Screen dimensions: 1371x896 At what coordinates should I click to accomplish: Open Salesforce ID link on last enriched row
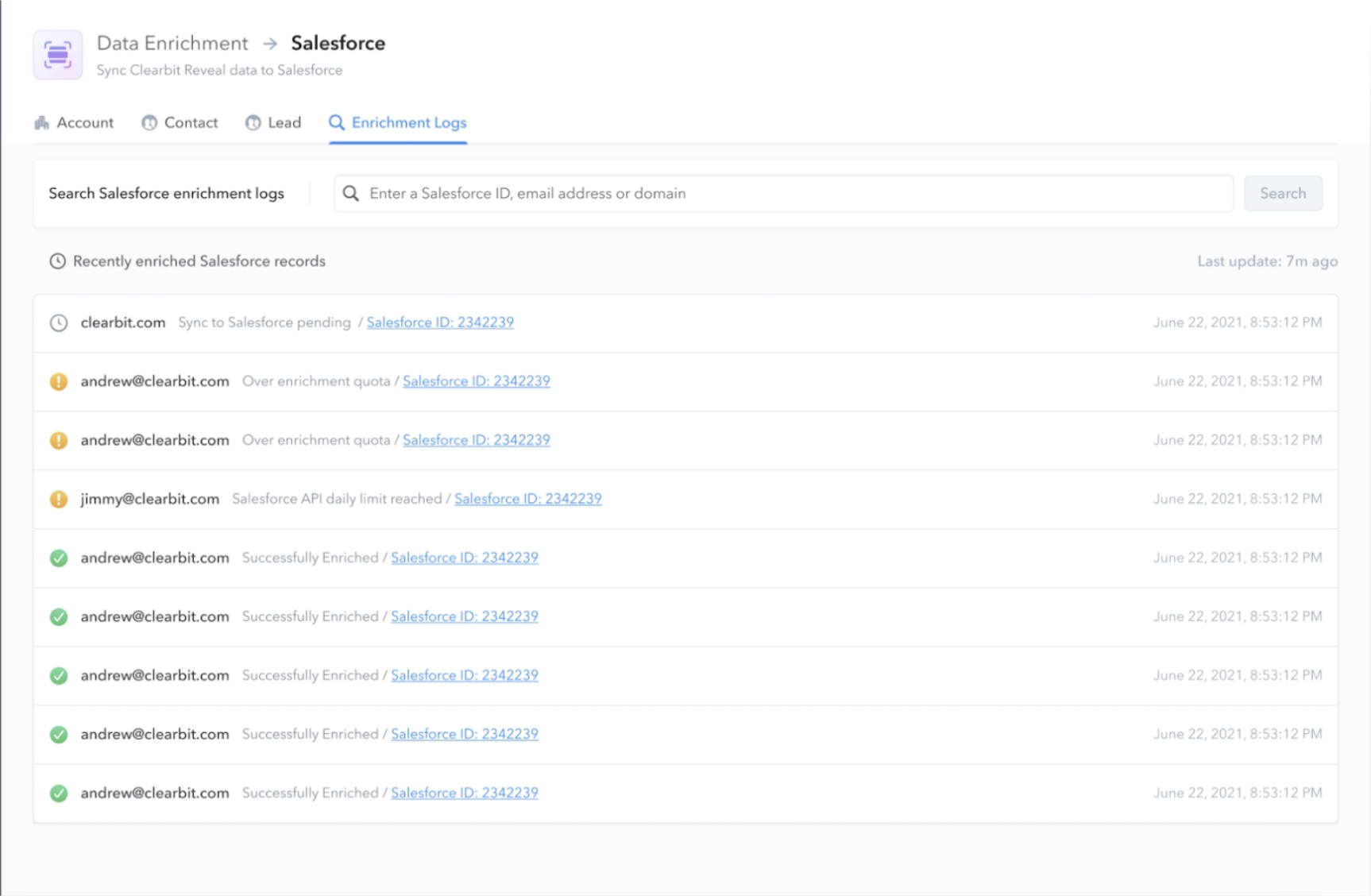465,793
